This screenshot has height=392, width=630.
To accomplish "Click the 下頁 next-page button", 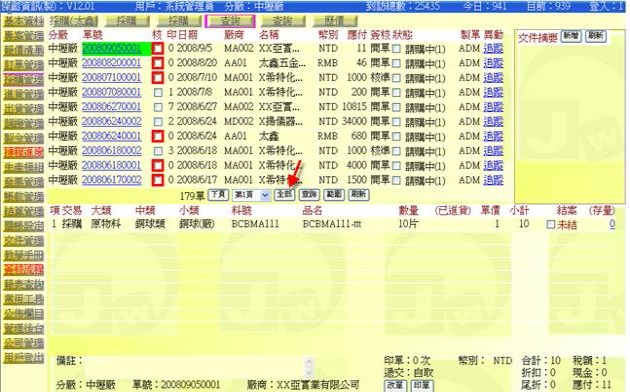I will 219,195.
